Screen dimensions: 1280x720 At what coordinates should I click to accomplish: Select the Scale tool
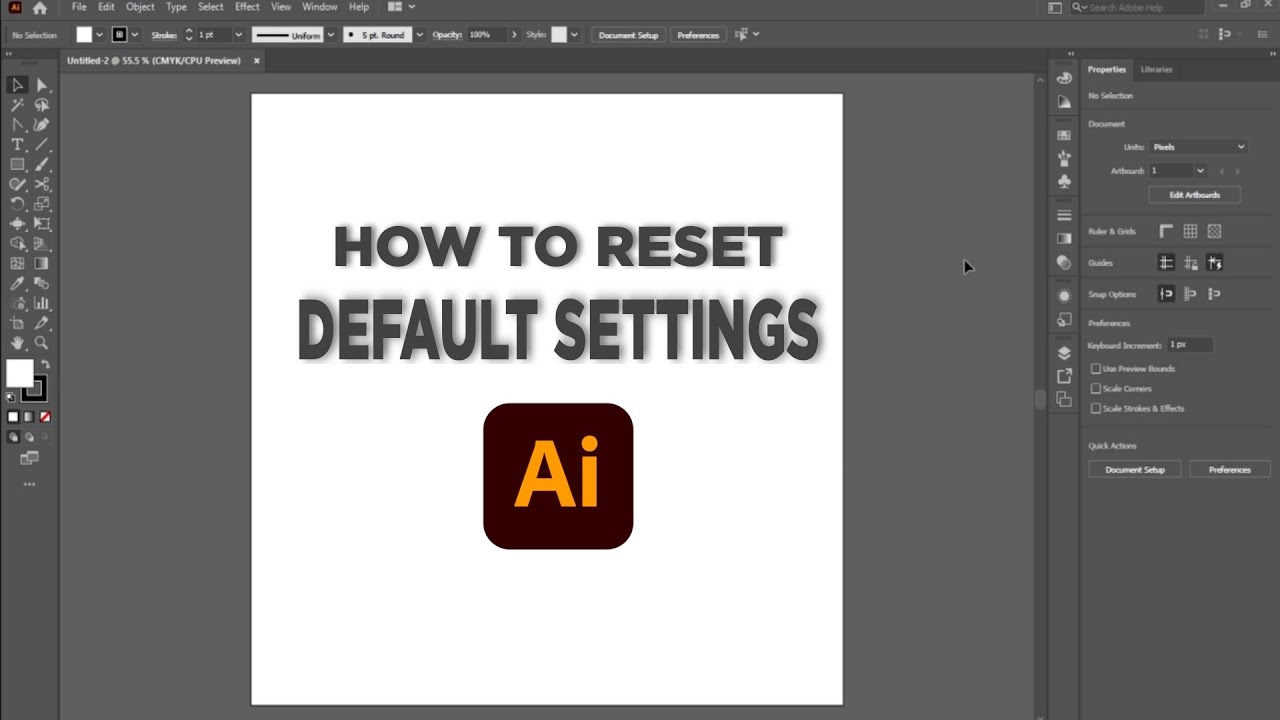(42, 204)
